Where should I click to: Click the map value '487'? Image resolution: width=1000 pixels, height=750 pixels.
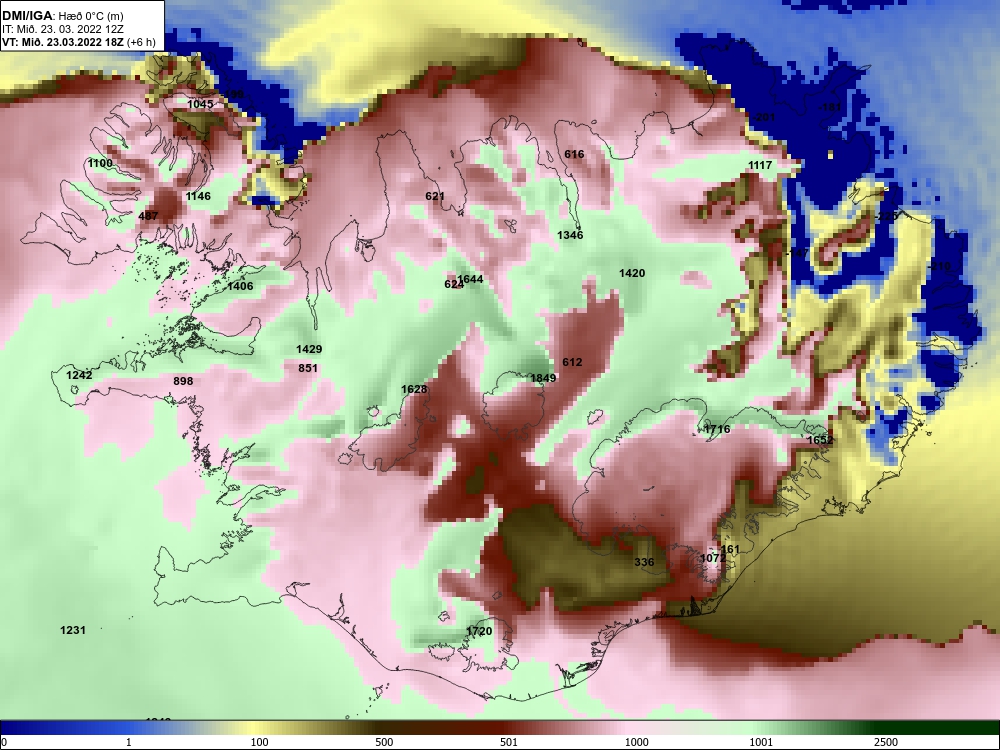coord(148,216)
